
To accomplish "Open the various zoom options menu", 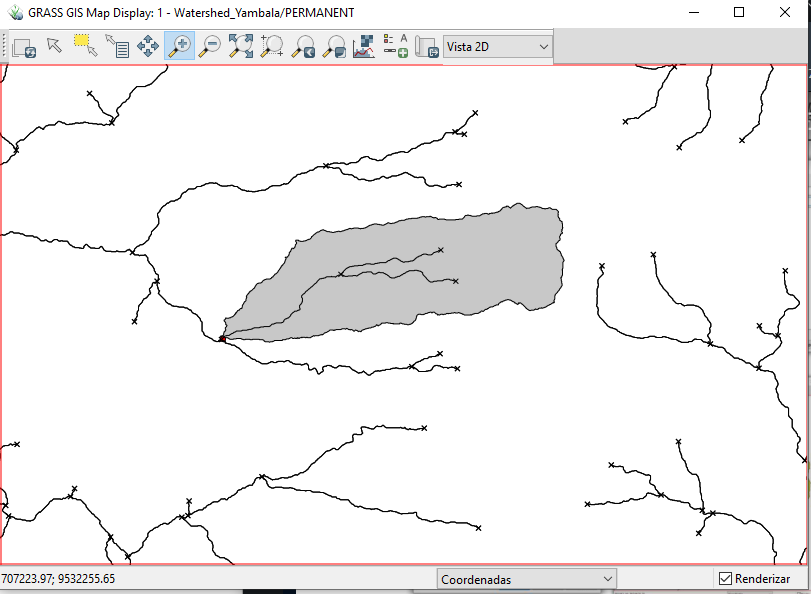I will click(334, 46).
